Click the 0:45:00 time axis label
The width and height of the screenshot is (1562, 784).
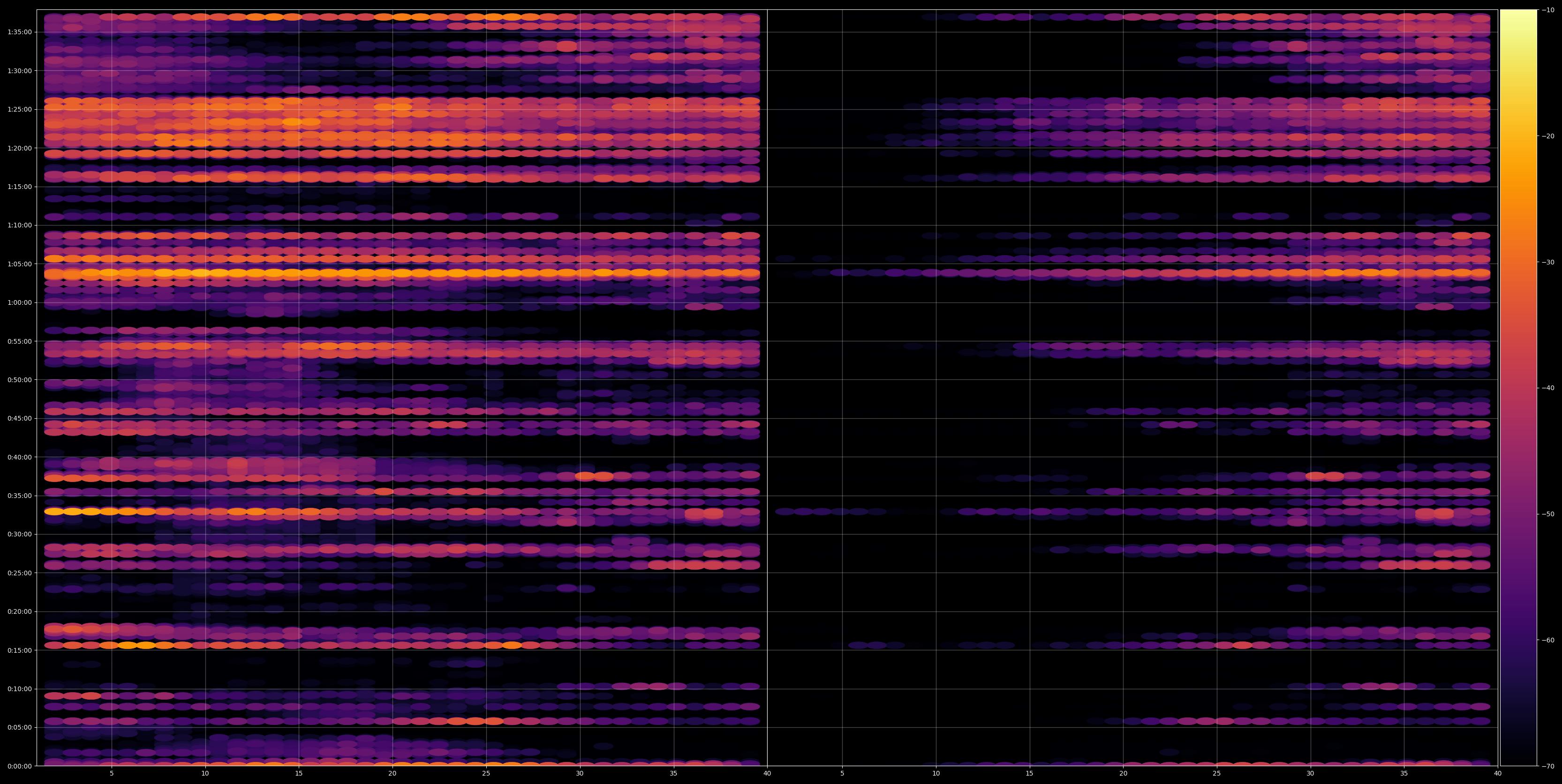pyautogui.click(x=19, y=418)
